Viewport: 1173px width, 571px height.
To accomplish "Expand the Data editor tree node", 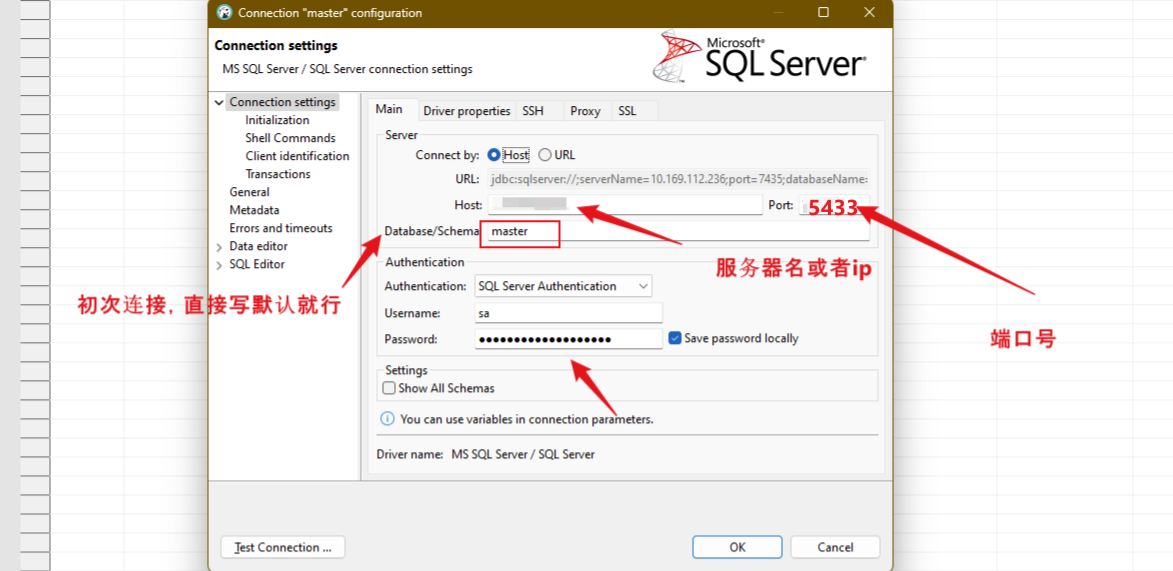I will [218, 246].
